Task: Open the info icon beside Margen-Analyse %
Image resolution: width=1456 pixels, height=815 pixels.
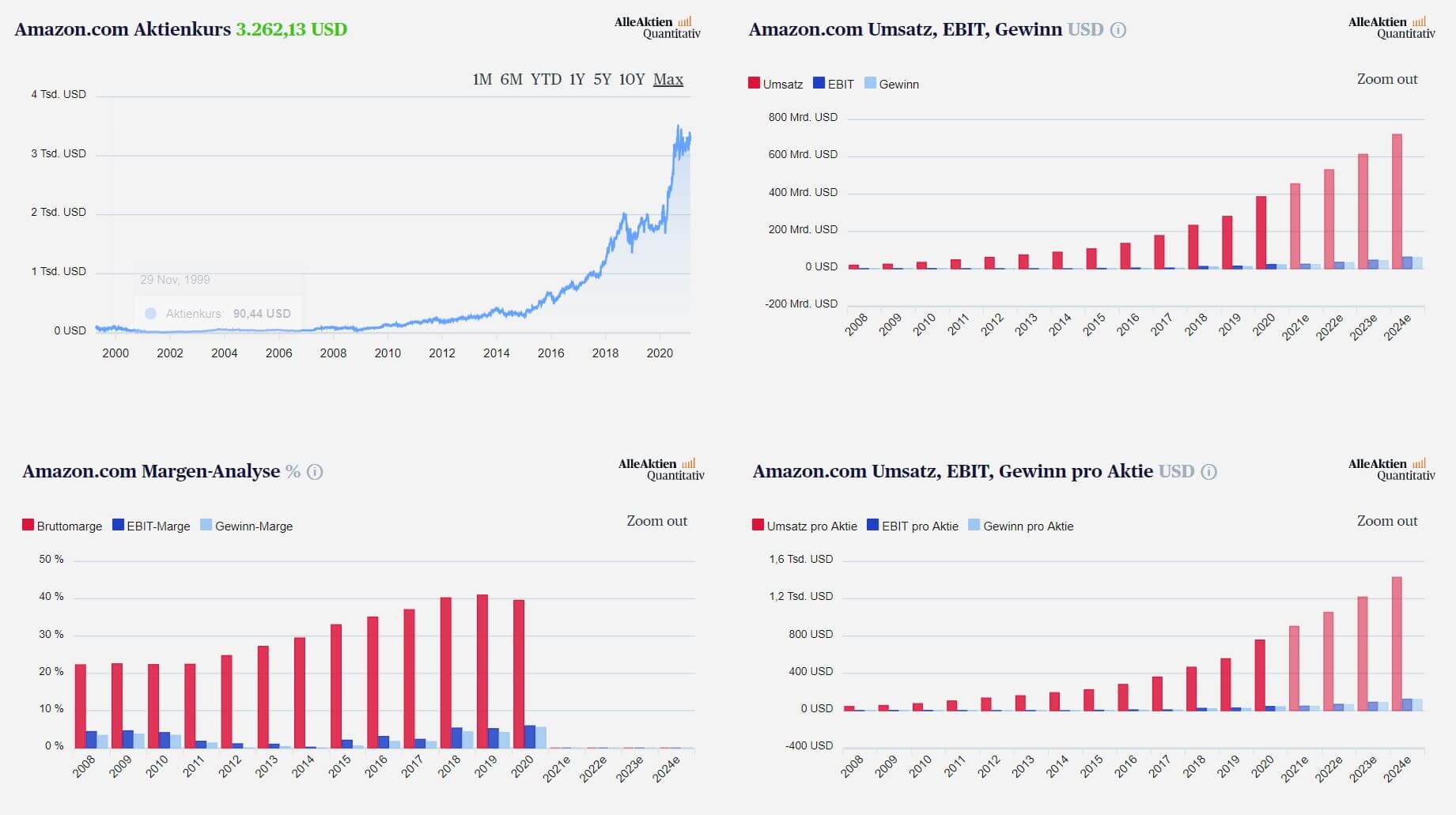Action: 315,472
